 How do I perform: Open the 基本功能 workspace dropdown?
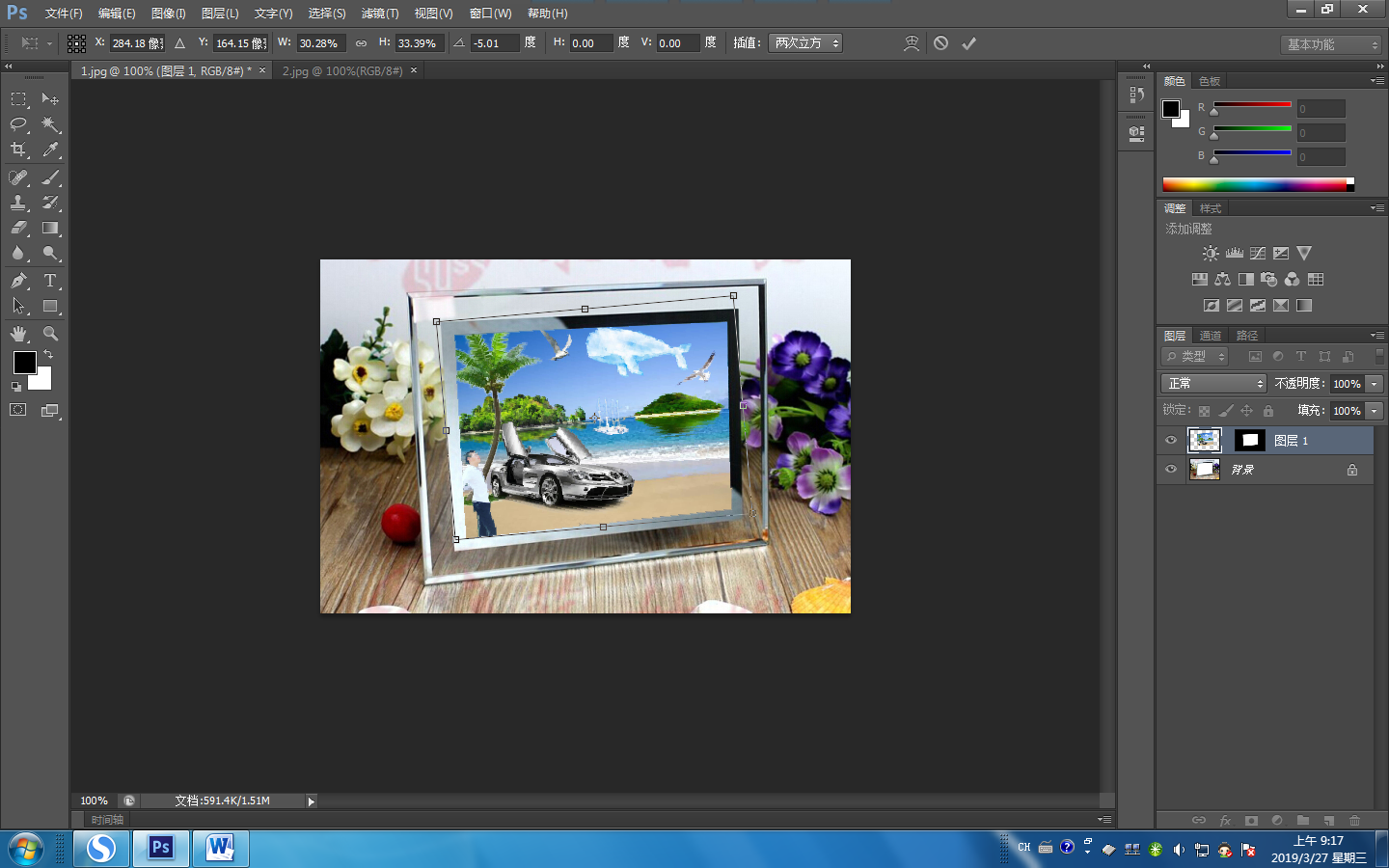[1331, 44]
